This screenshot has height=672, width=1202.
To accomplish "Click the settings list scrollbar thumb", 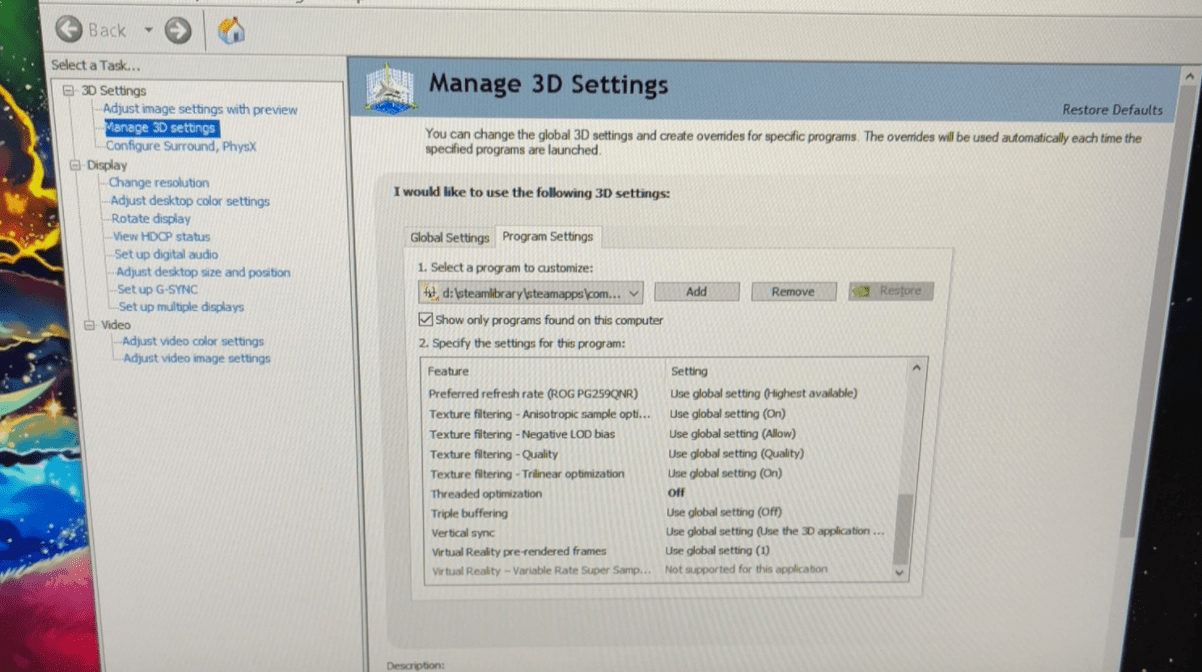I will click(903, 527).
